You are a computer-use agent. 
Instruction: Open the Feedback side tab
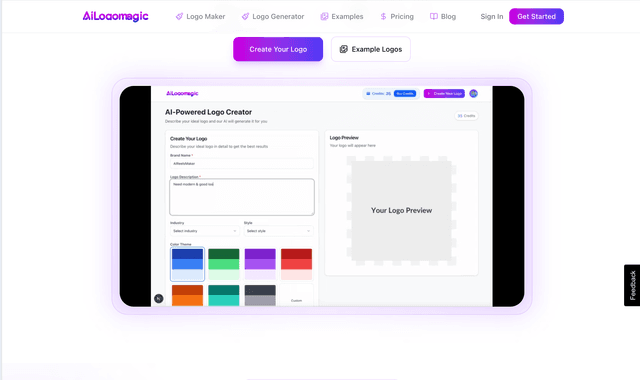[x=632, y=285]
